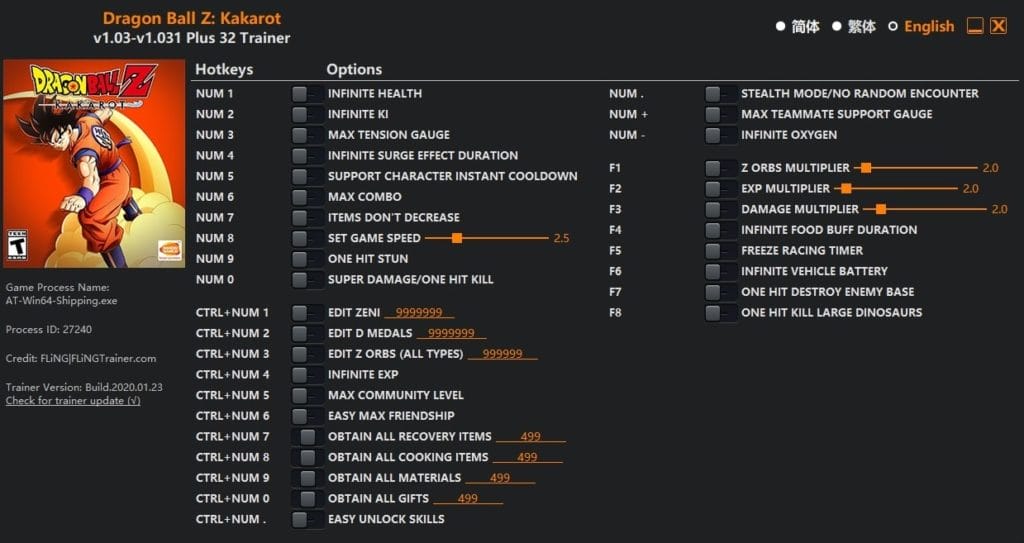The height and width of the screenshot is (543, 1024).
Task: Toggle Obtain All Cooking Items switch
Action: tap(307, 457)
